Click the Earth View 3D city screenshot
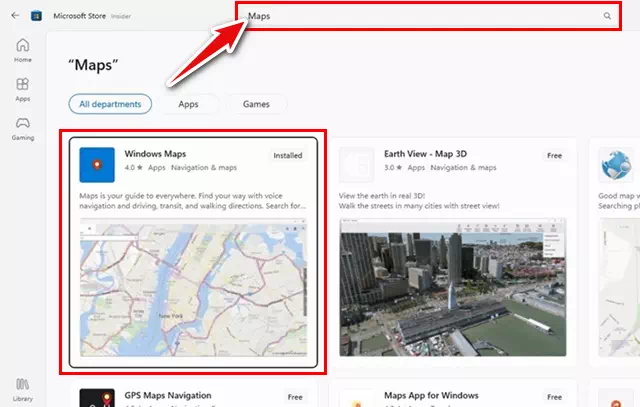The height and width of the screenshot is (407, 640). click(x=453, y=287)
